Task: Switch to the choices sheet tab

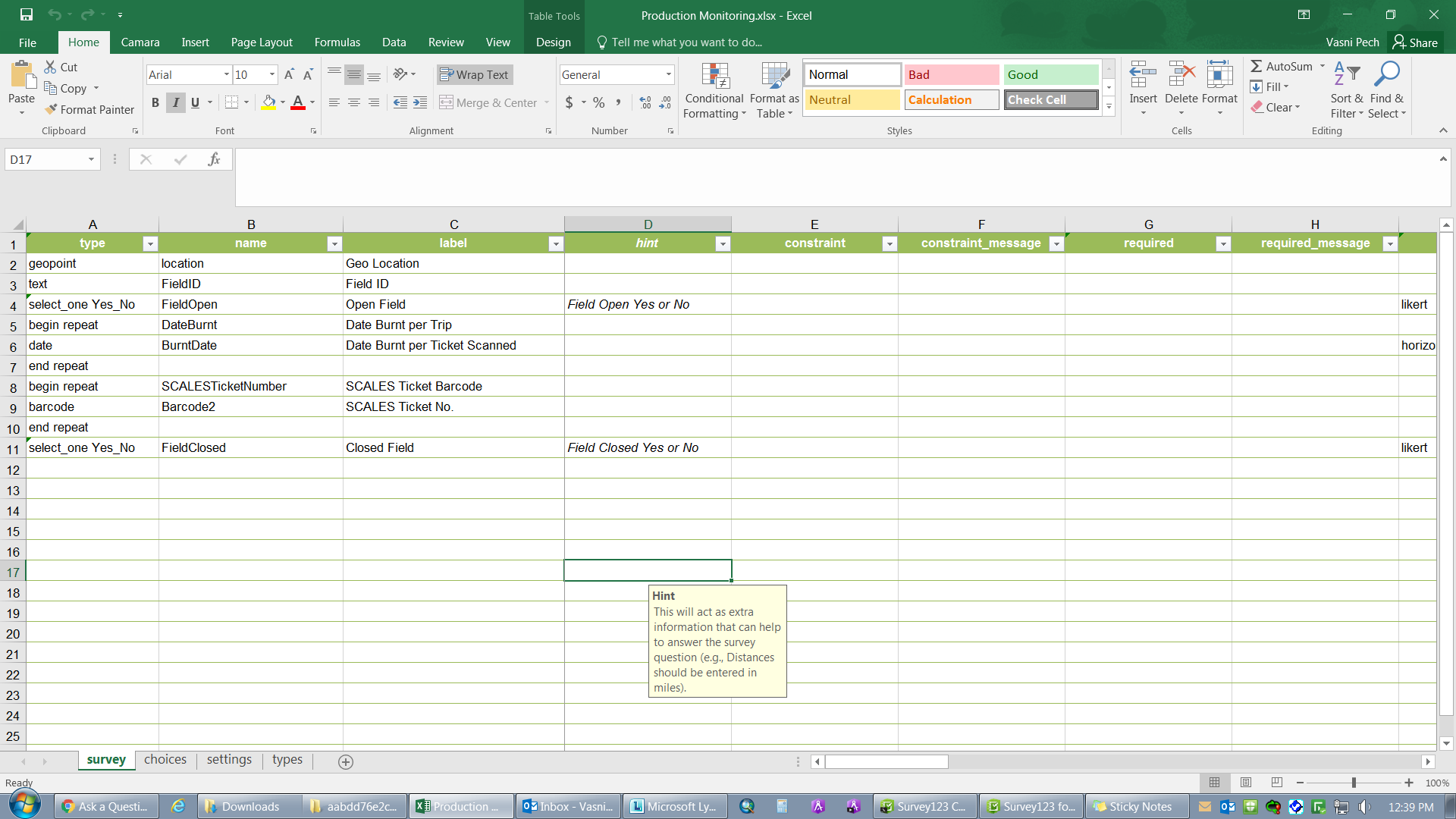Action: point(165,760)
